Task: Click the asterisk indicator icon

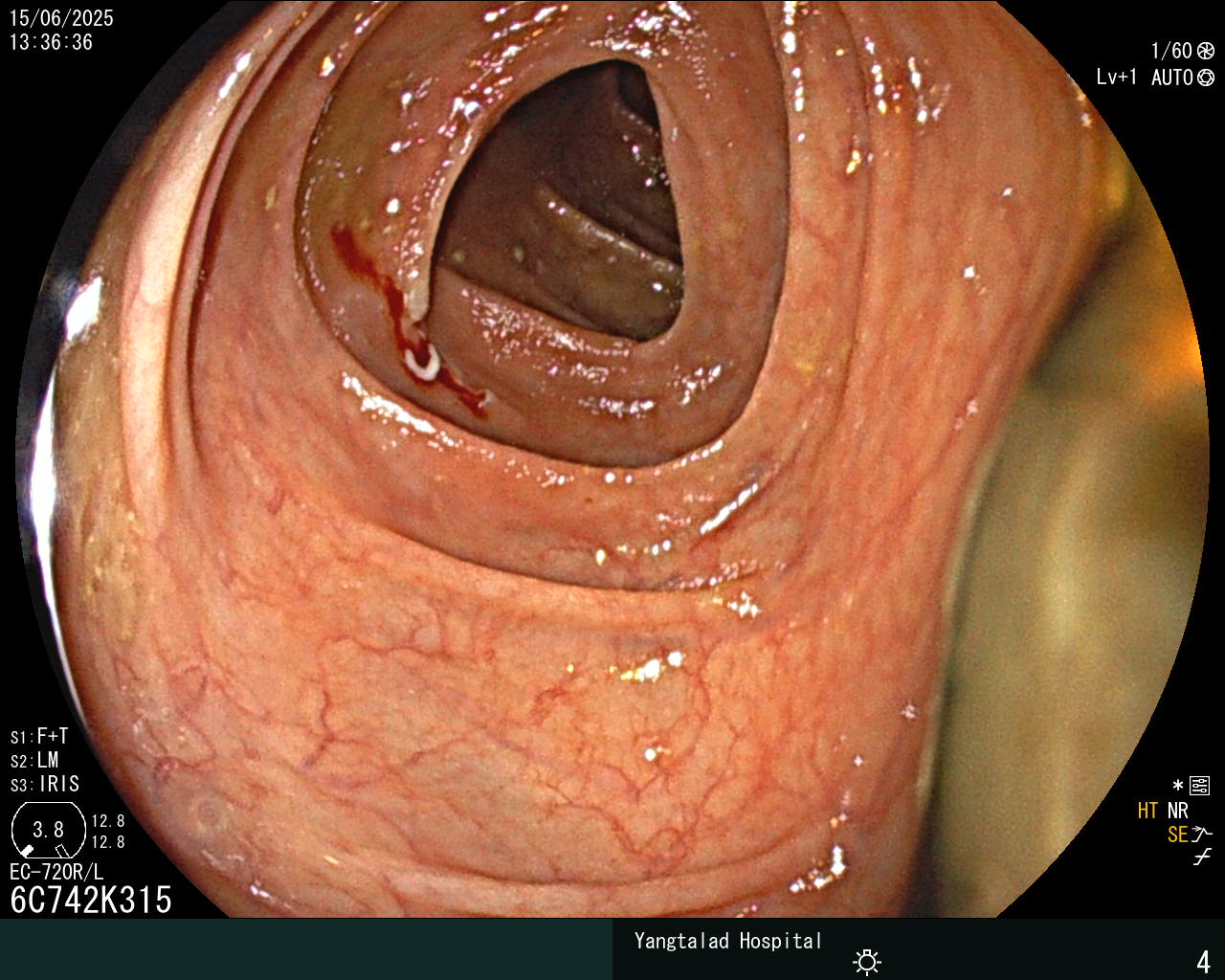Action: tap(1178, 787)
